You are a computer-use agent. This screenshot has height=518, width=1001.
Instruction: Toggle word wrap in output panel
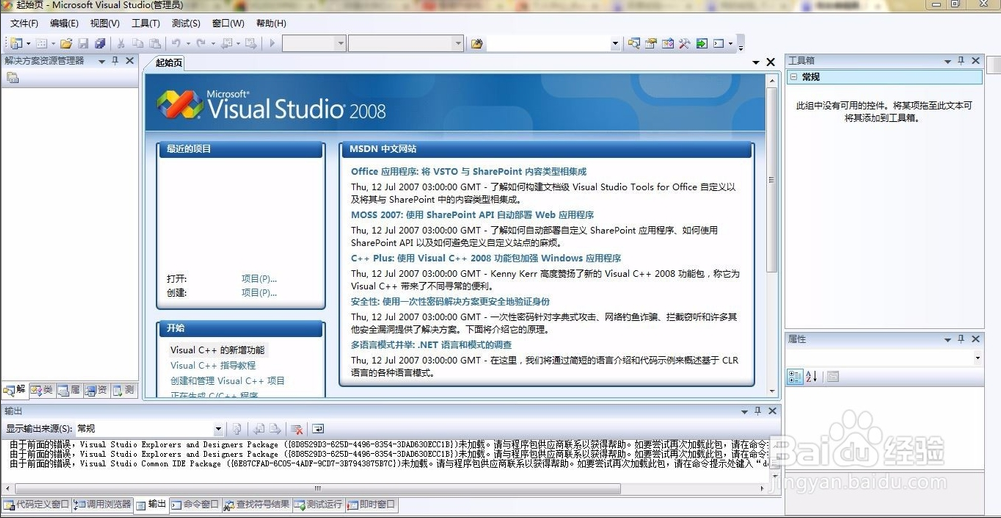coord(318,429)
